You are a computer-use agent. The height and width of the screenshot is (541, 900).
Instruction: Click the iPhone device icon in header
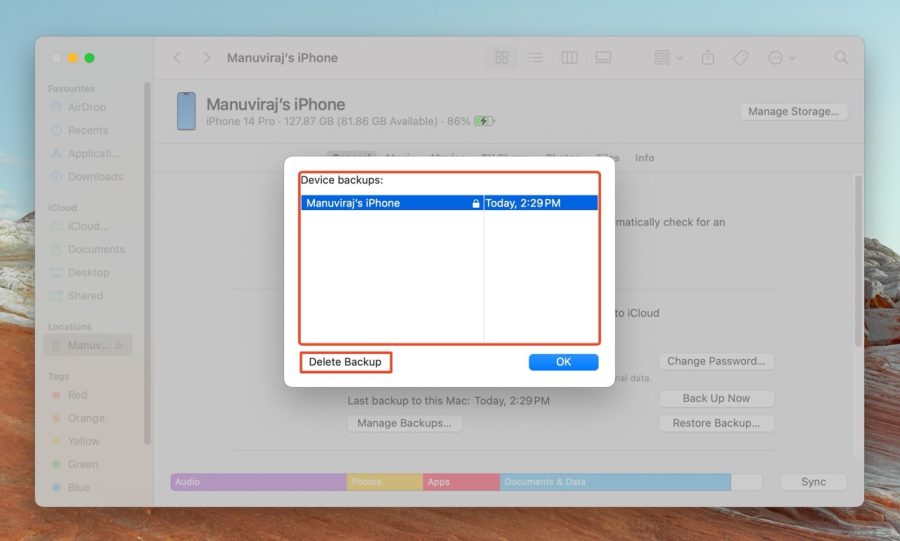pos(186,111)
